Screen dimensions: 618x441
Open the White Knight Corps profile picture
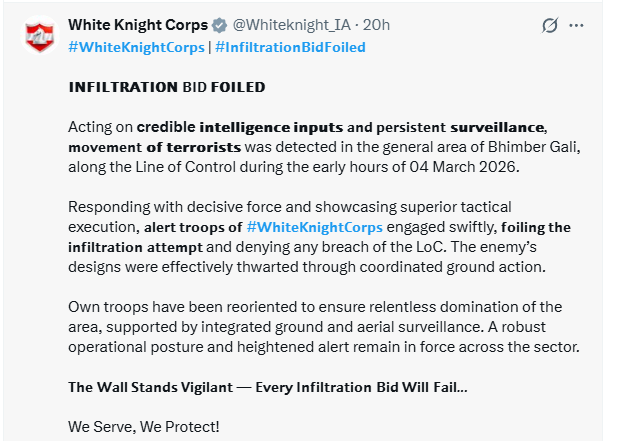[39, 35]
